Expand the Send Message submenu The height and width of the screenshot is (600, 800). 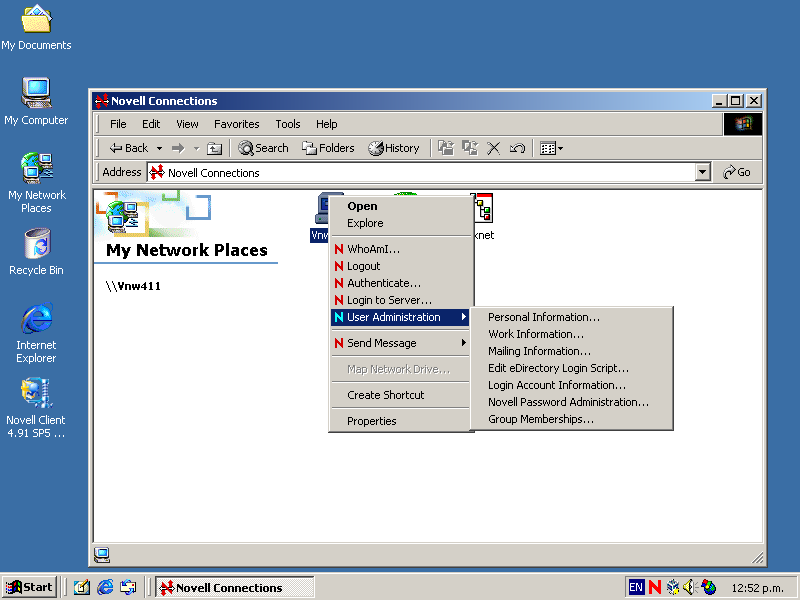tap(400, 343)
